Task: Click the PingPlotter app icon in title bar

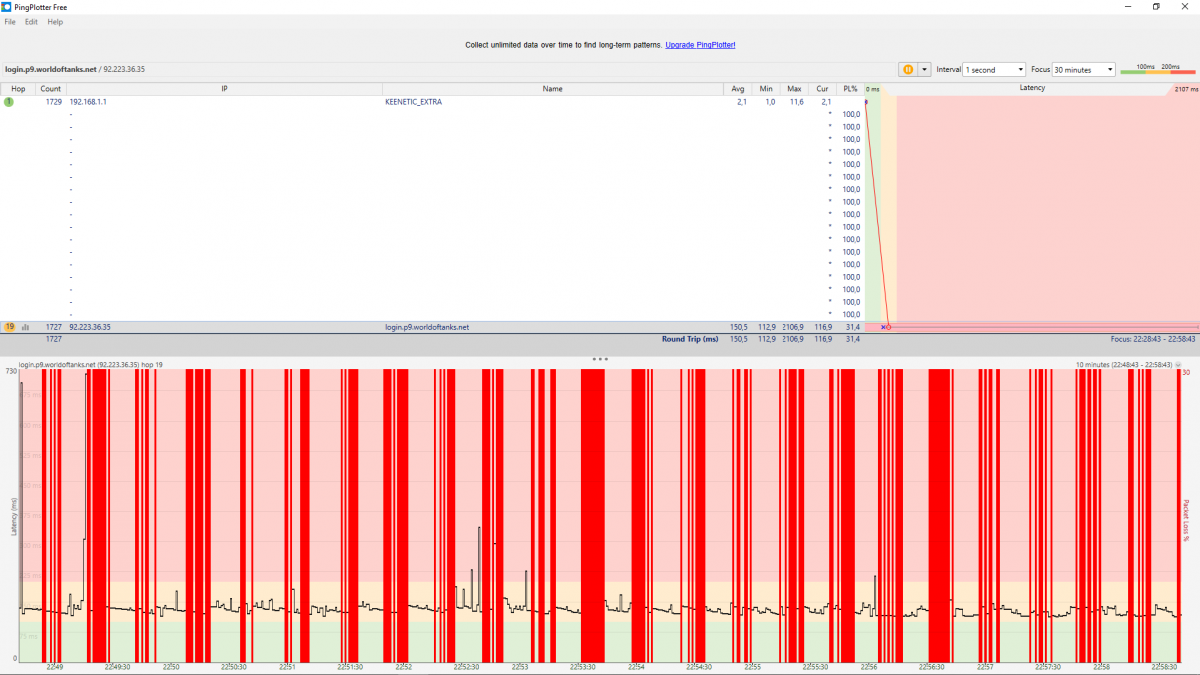Action: click(x=6, y=6)
